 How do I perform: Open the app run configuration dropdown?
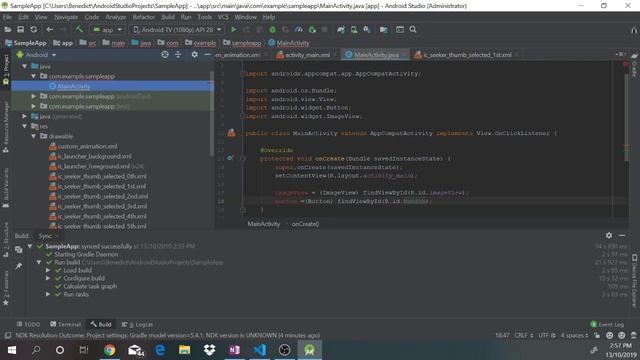[x=107, y=30]
